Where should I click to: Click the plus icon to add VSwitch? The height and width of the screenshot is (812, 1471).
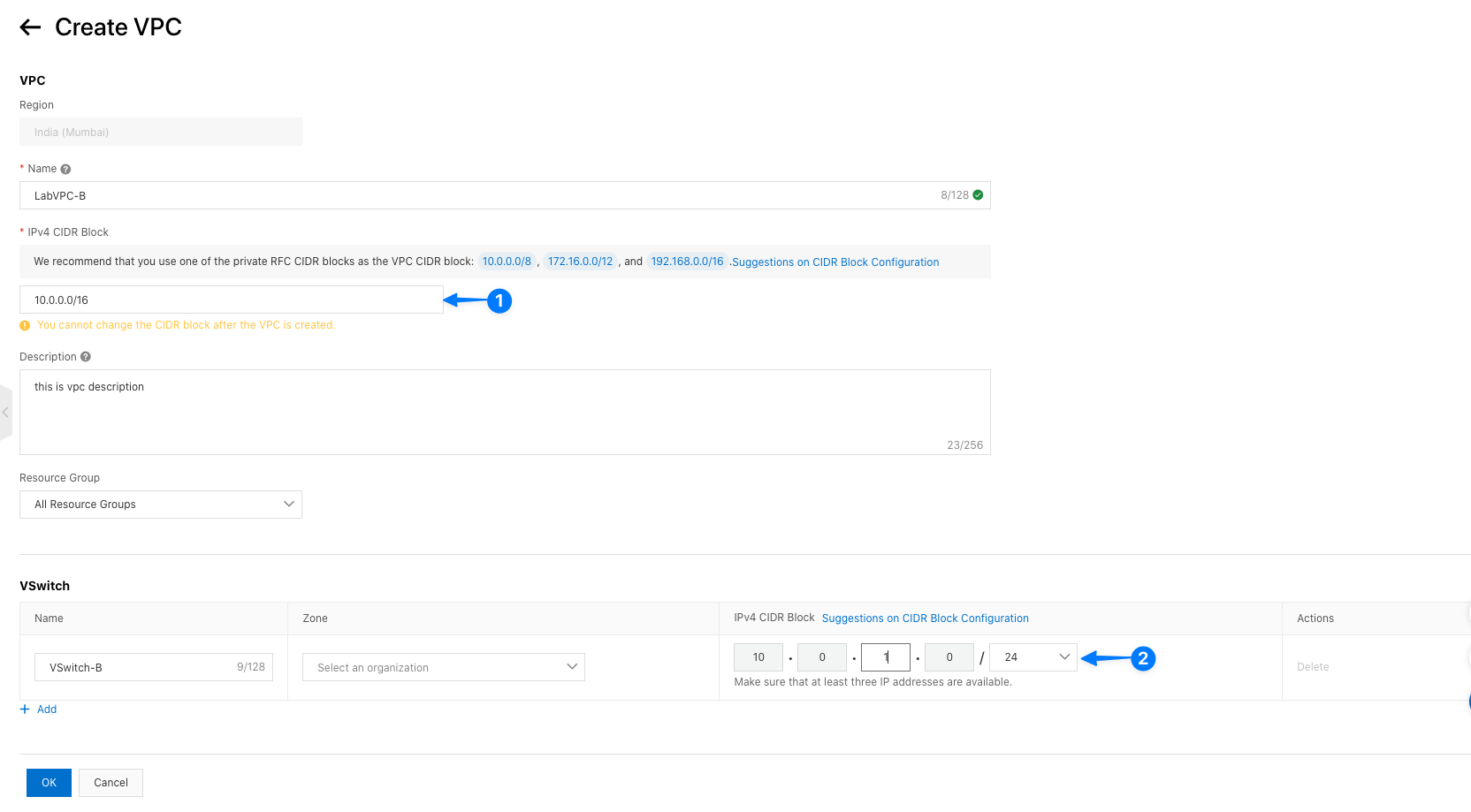click(x=25, y=710)
